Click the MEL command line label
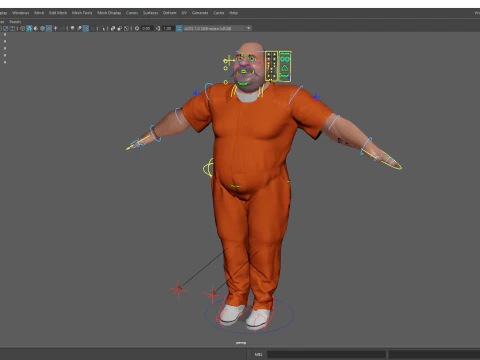The width and height of the screenshot is (480, 360). [x=258, y=354]
